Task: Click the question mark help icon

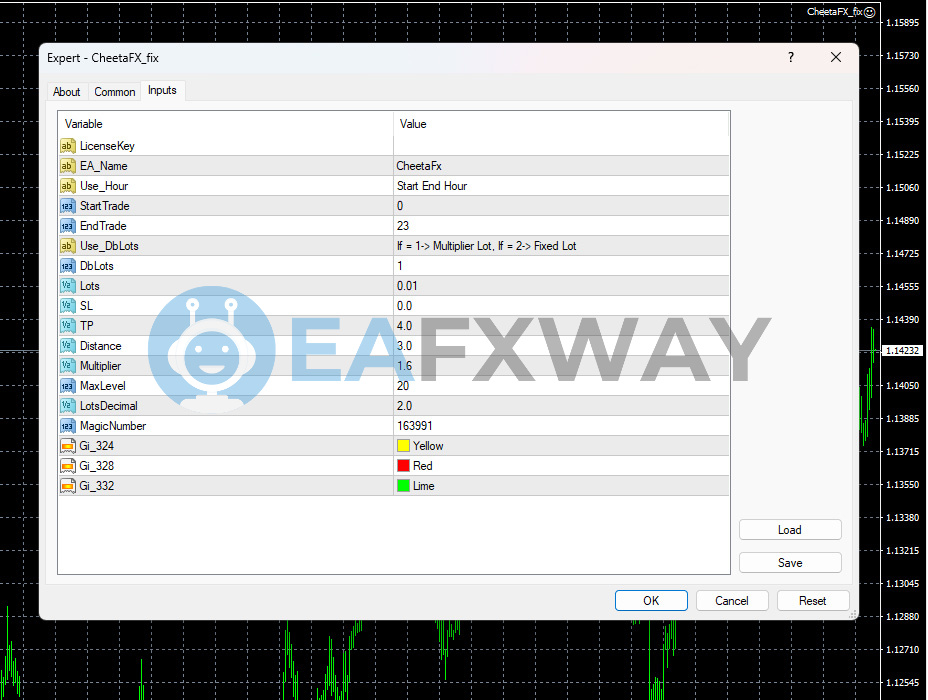Action: click(x=791, y=58)
